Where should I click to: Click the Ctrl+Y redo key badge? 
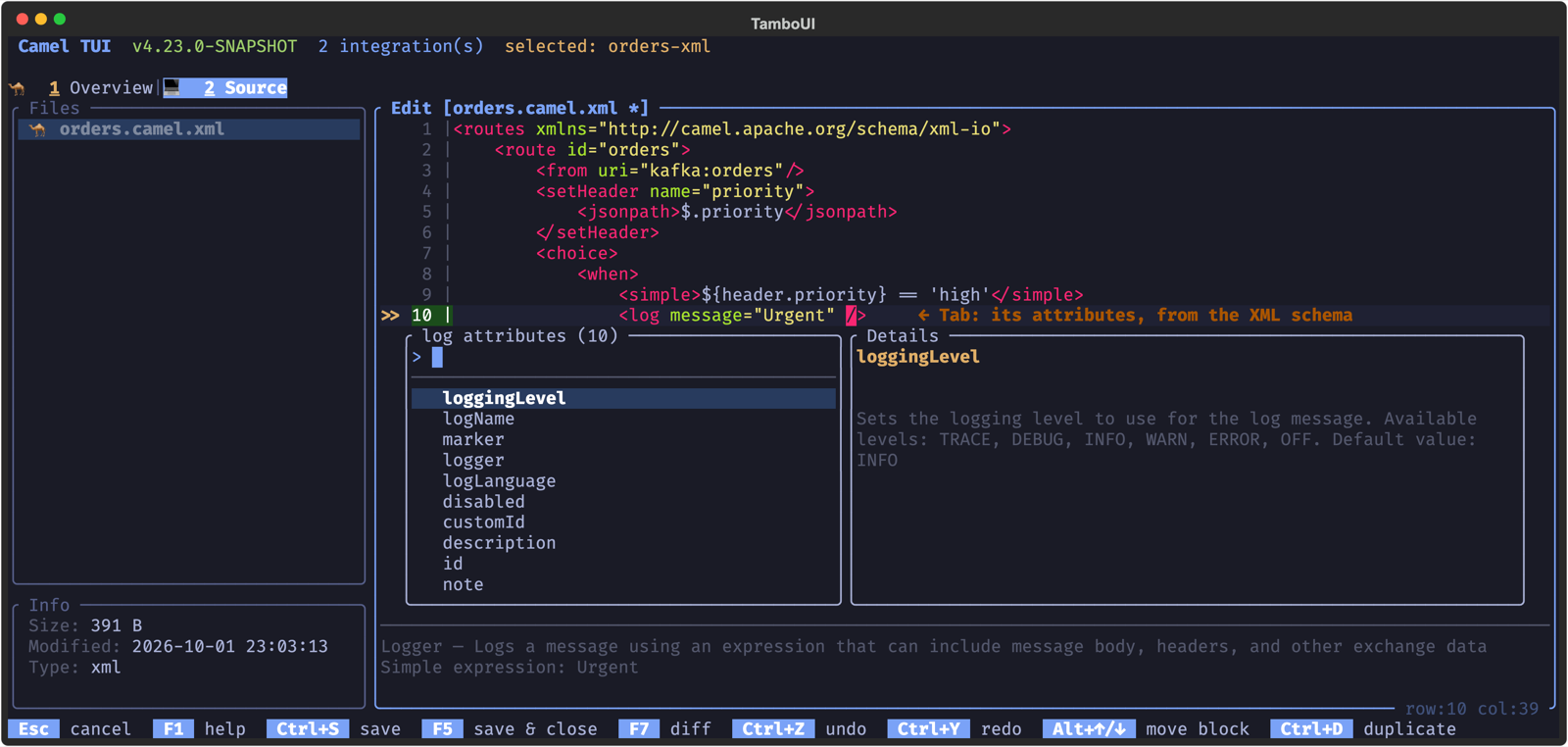(x=928, y=729)
